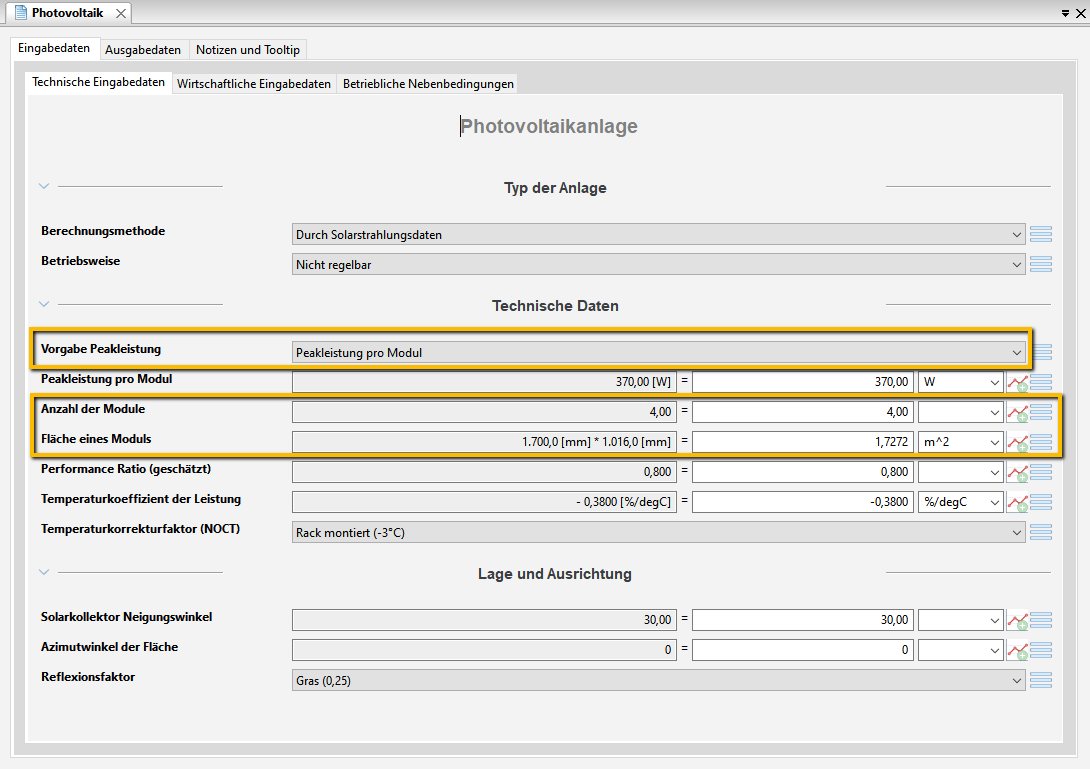
Task: Open chart icon beside Performance Ratio row
Action: pyautogui.click(x=1018, y=473)
